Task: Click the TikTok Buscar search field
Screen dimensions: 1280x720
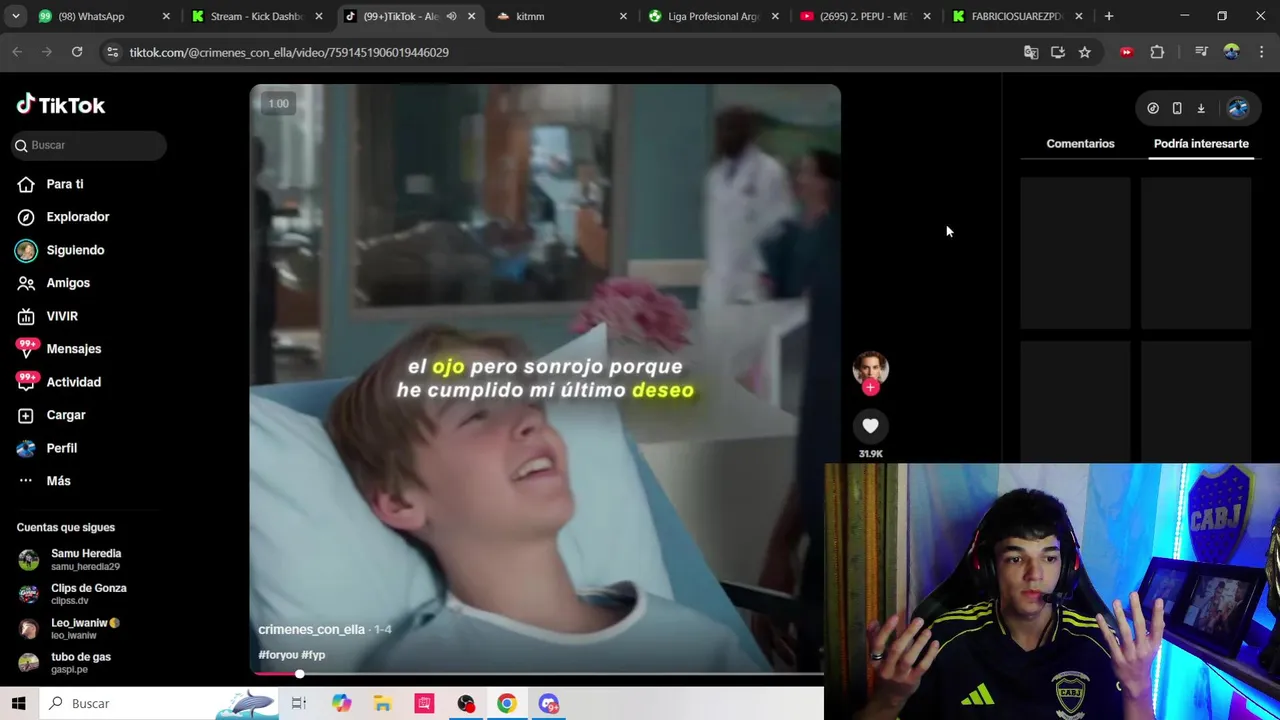Action: click(90, 145)
